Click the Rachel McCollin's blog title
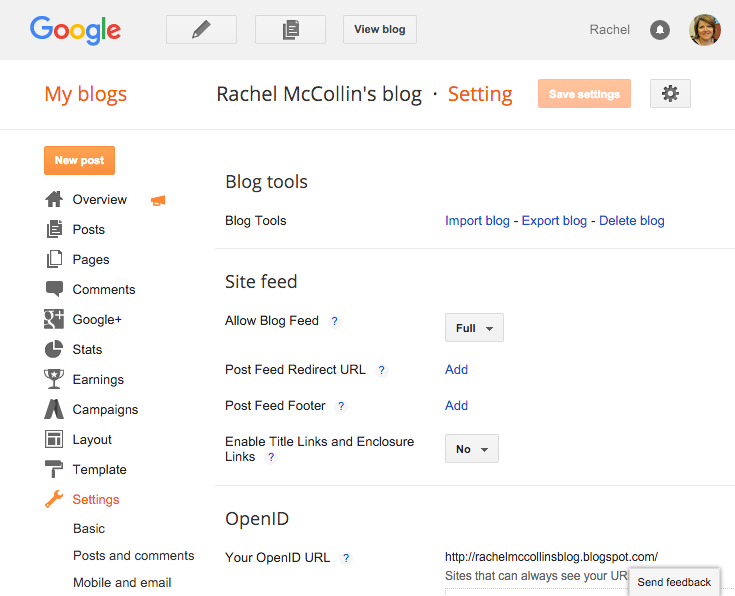 (319, 94)
